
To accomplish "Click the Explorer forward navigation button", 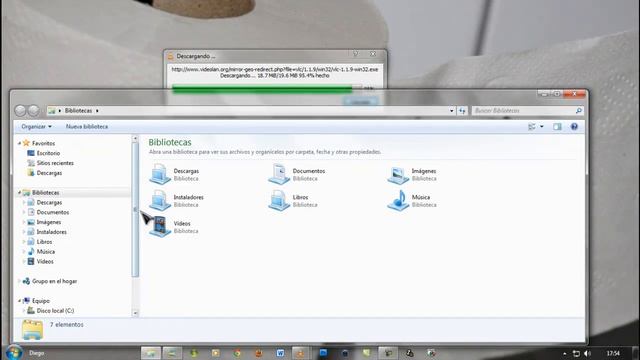I will (x=33, y=110).
